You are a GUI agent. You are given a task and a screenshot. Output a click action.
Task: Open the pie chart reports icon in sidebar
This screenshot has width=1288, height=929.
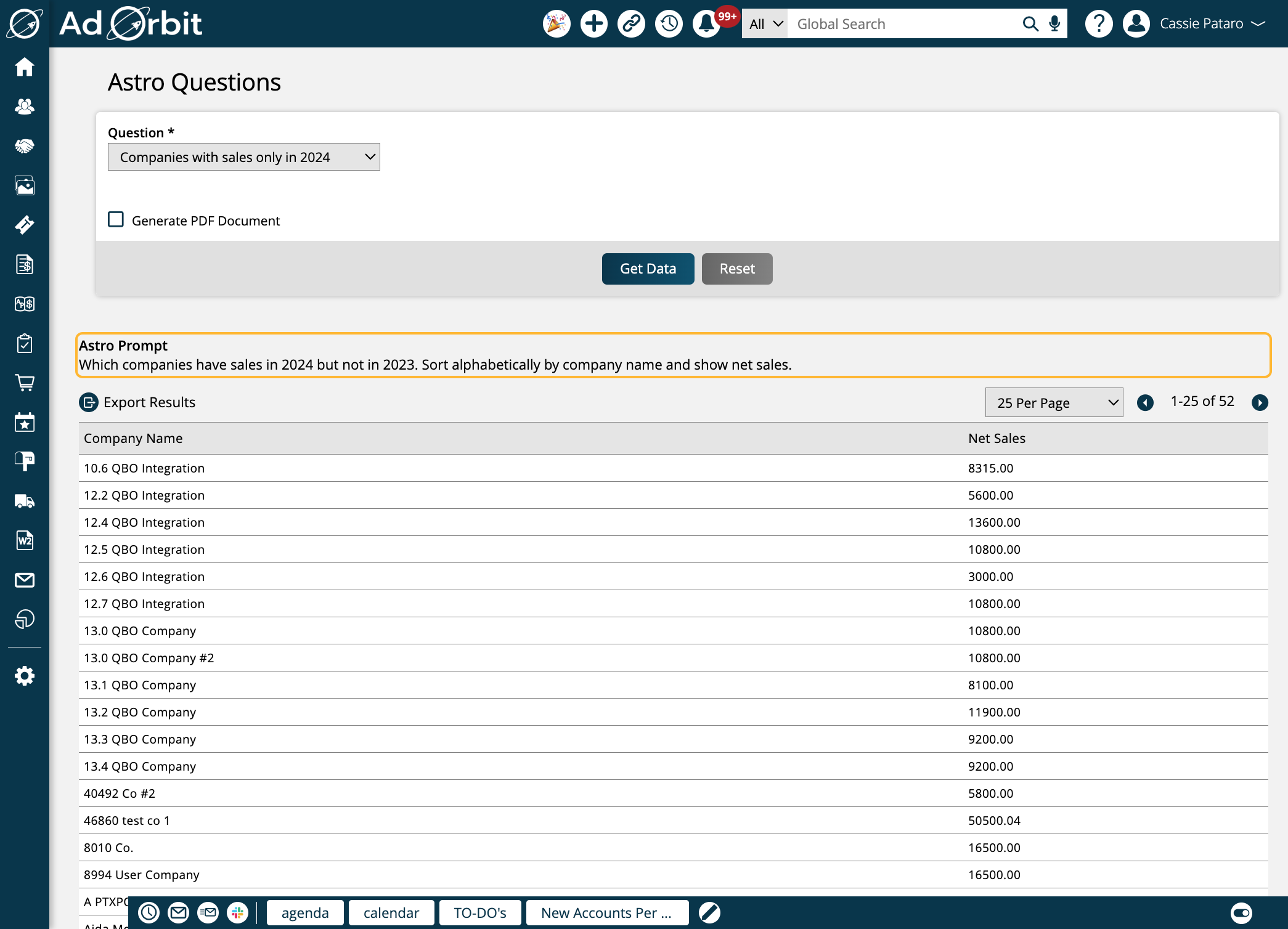25,619
